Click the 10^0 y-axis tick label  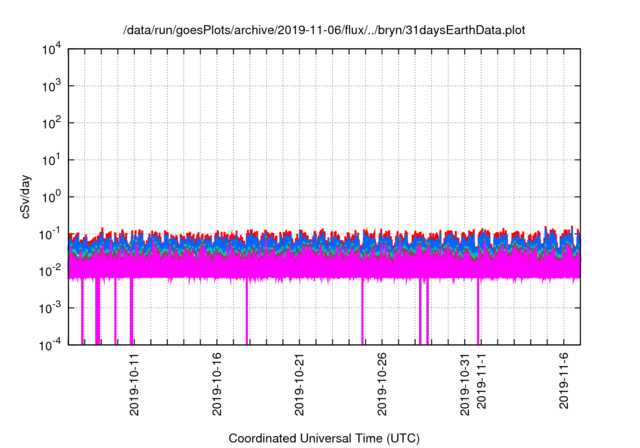tap(52, 197)
